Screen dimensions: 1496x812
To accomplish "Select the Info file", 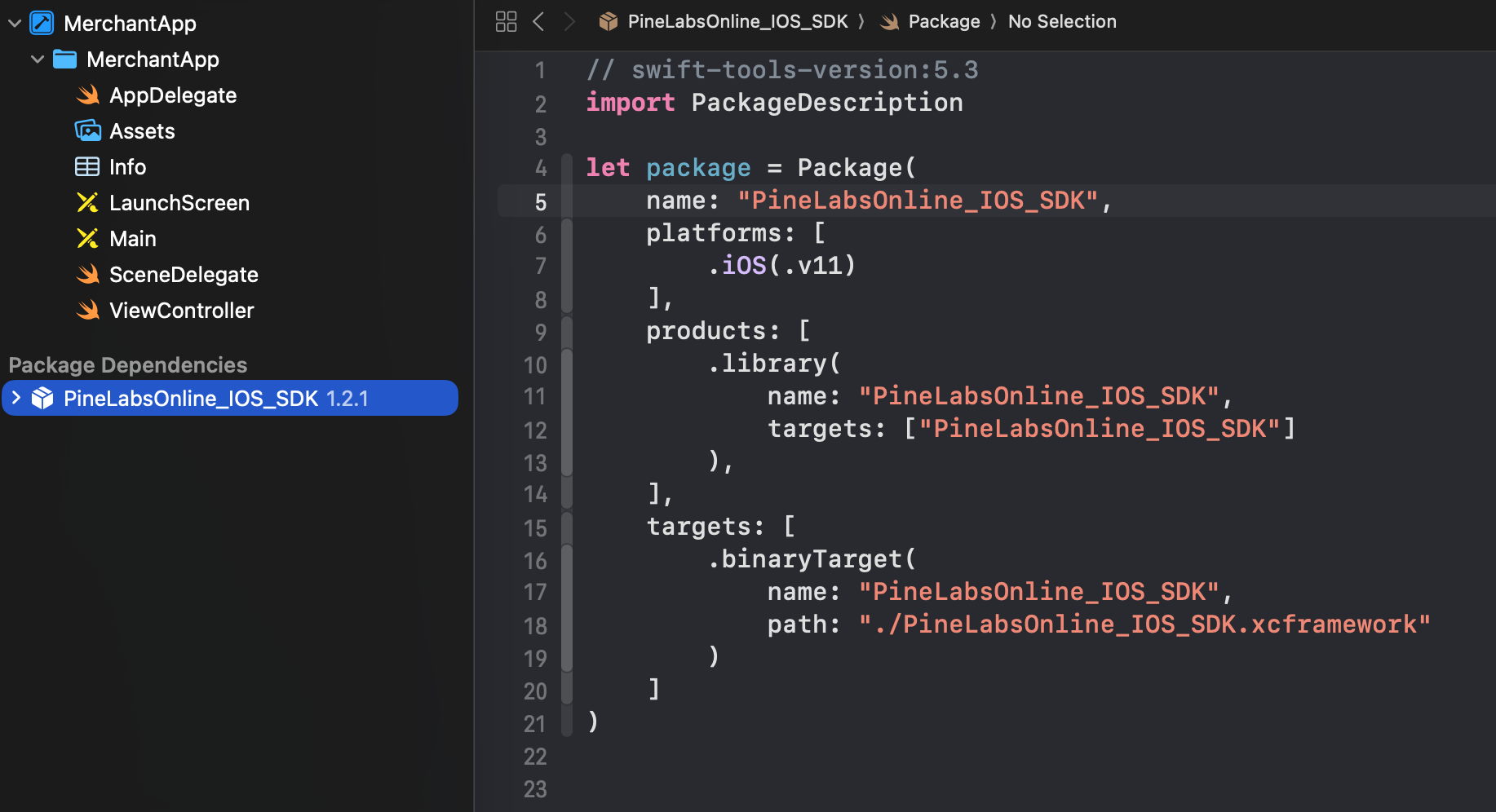I will pyautogui.click(x=127, y=167).
